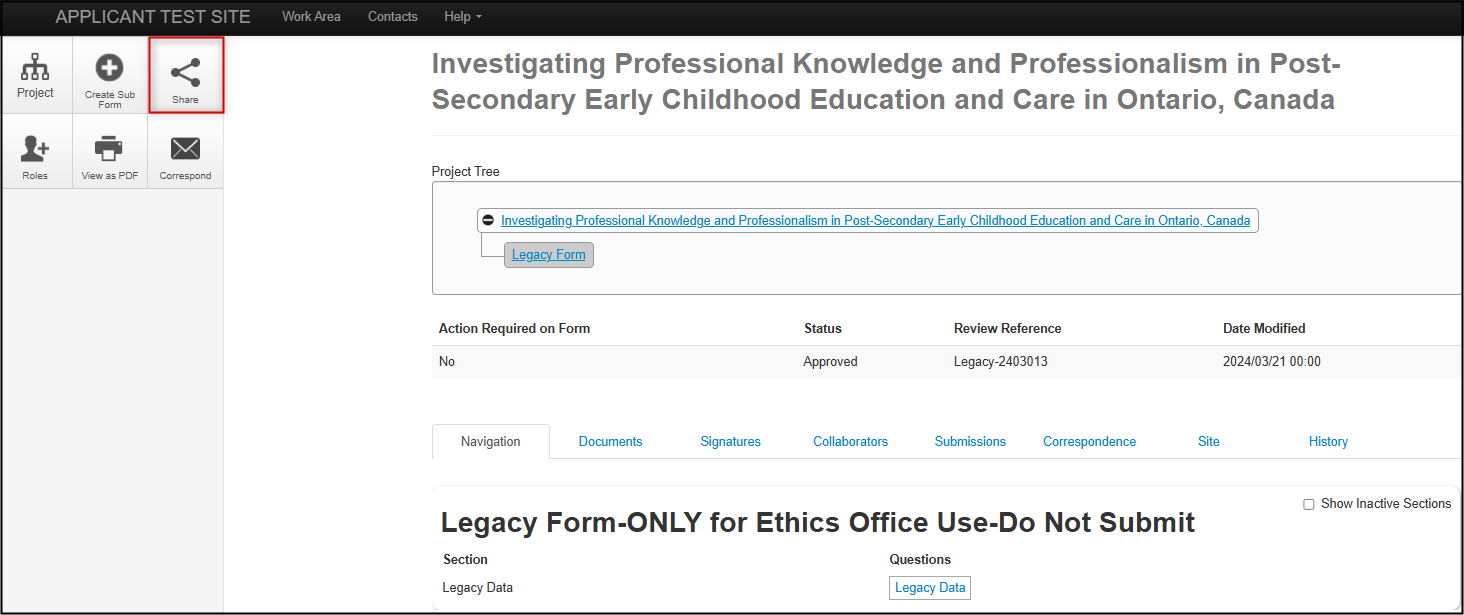Open the Legacy Data questions link

[x=930, y=588]
